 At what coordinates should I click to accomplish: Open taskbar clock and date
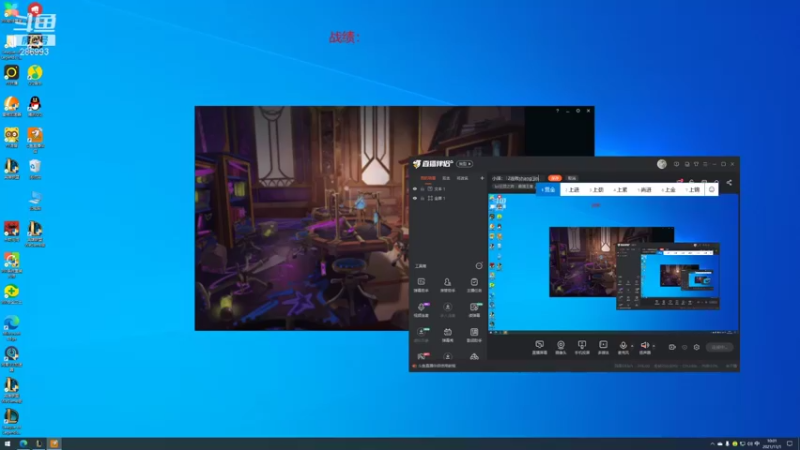771,444
